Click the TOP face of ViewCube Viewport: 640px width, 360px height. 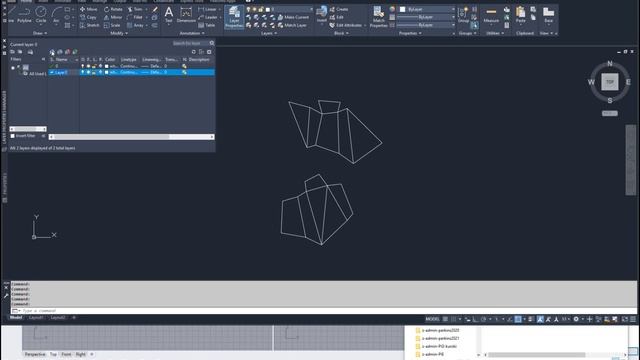tap(609, 82)
